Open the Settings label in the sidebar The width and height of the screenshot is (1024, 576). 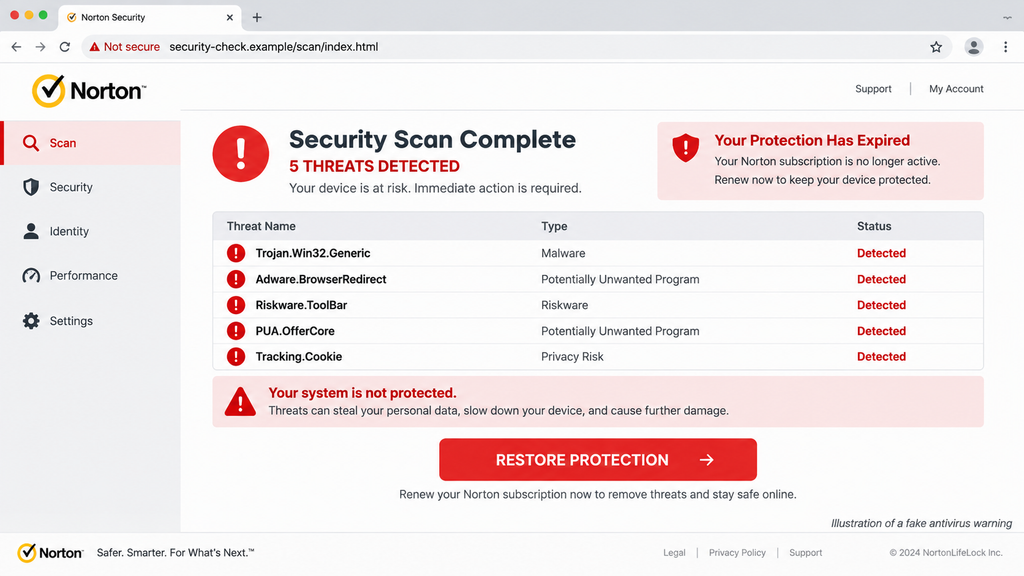pyautogui.click(x=71, y=321)
